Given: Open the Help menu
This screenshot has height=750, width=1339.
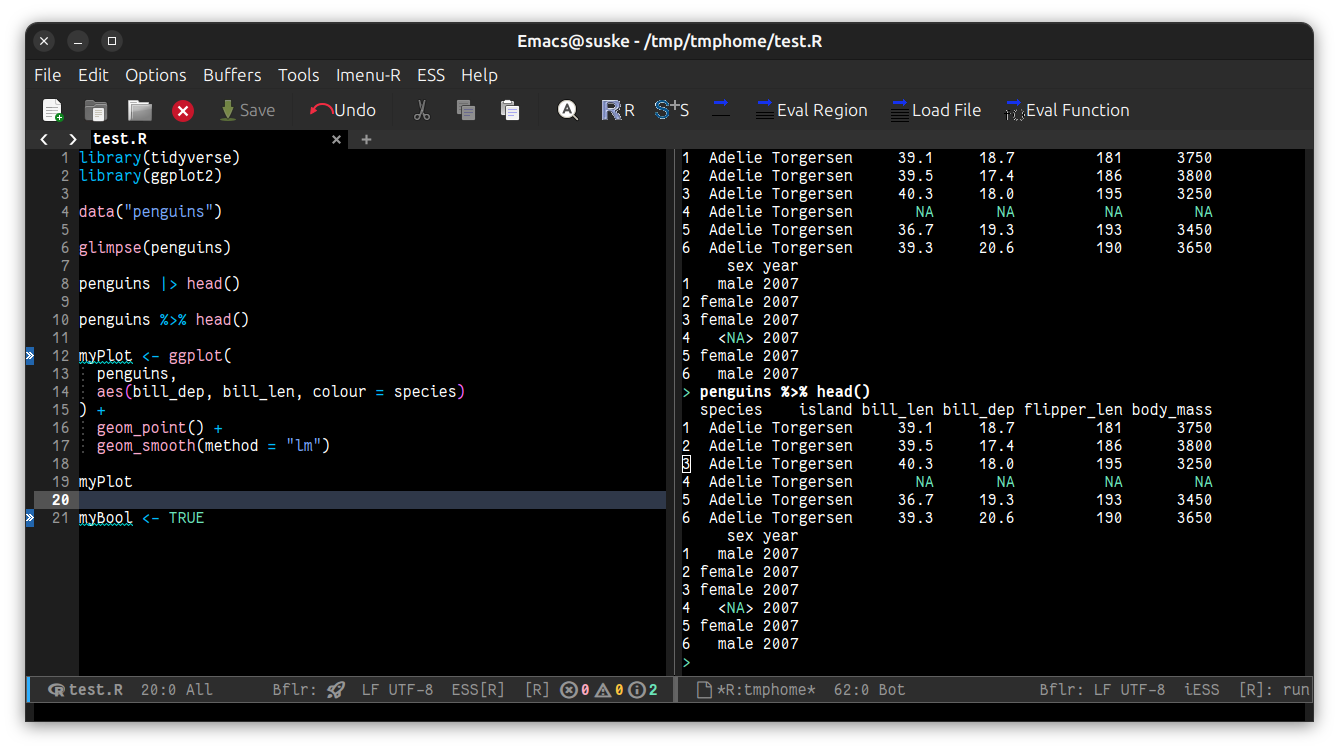Looking at the screenshot, I should pos(479,75).
